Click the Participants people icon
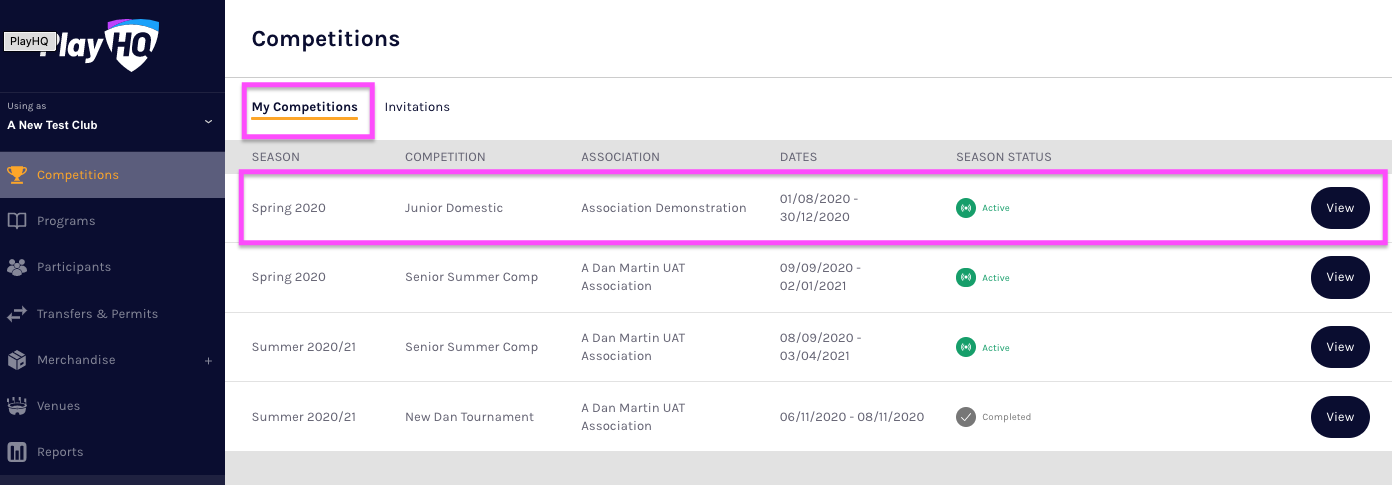The width and height of the screenshot is (1392, 485). coord(17,267)
